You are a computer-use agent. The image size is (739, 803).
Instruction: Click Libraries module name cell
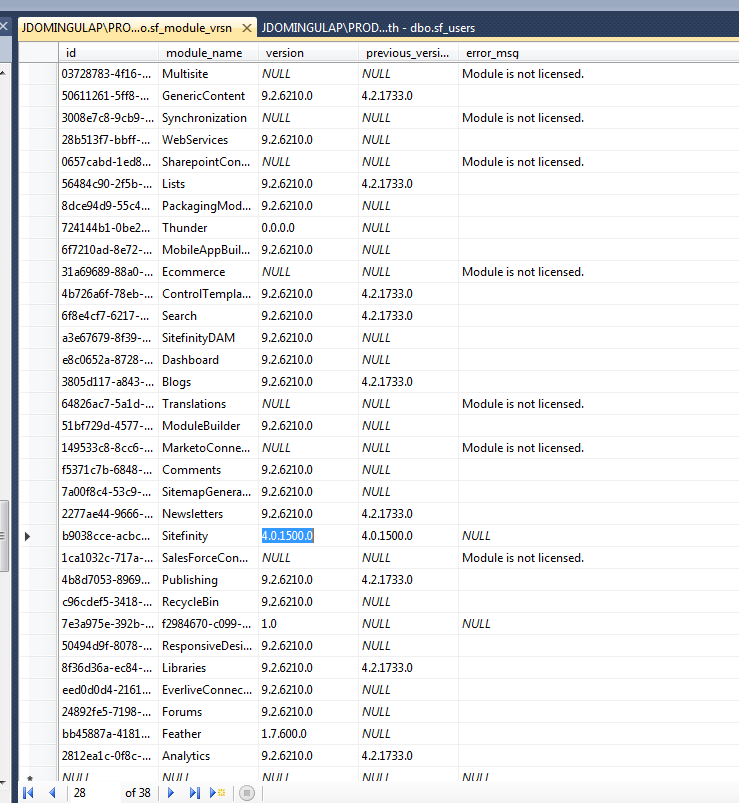click(x=208, y=668)
